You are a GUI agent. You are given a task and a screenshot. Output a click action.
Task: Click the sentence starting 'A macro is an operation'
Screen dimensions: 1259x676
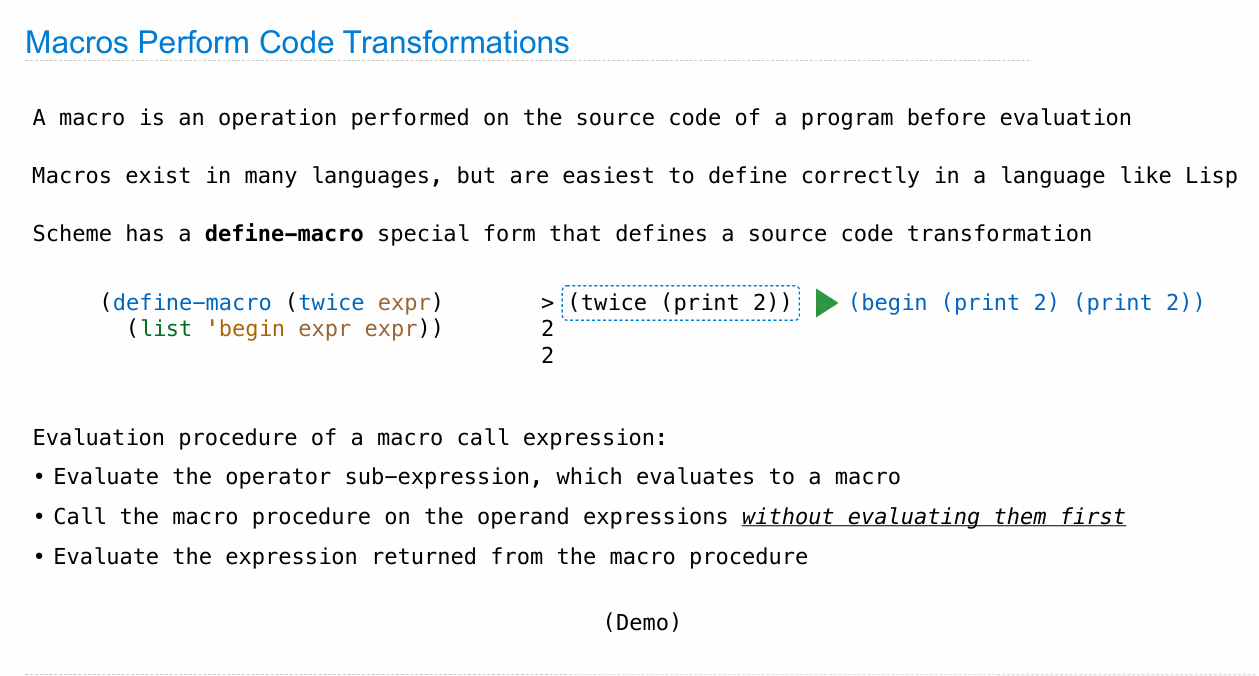(x=581, y=118)
